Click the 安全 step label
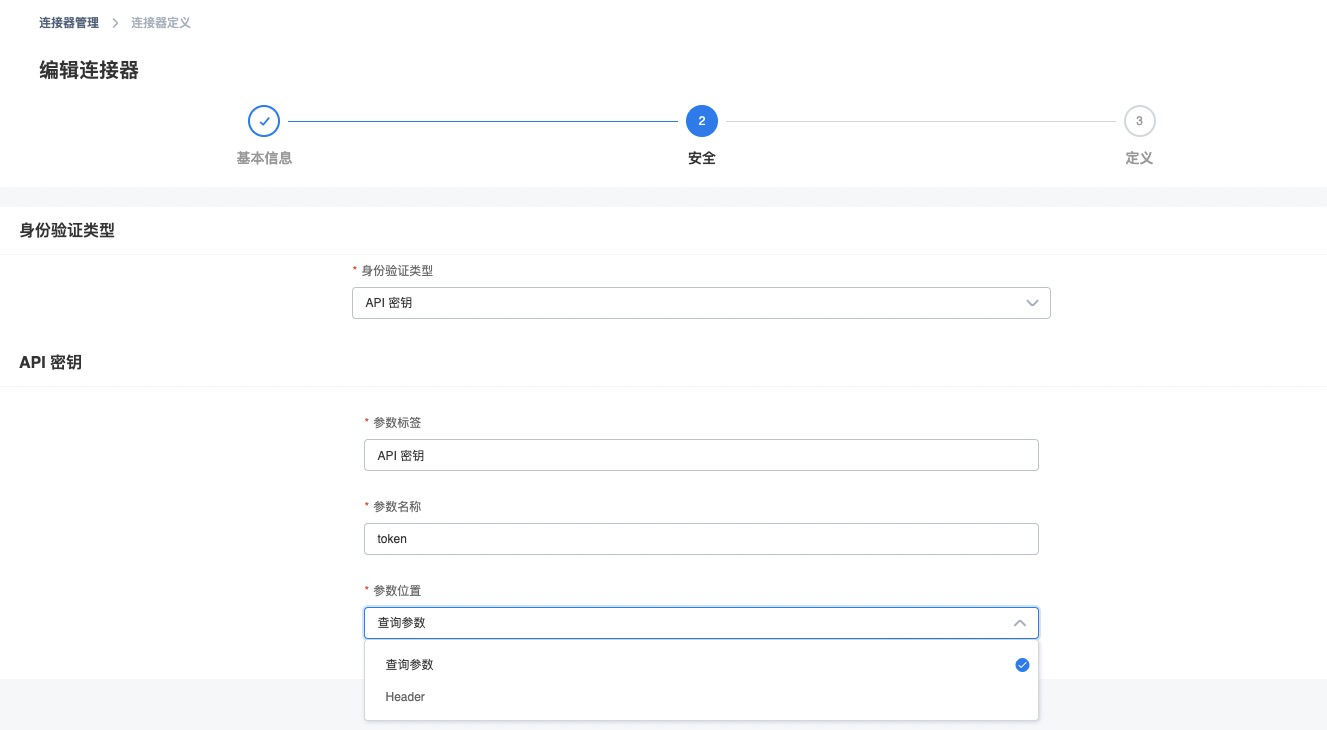This screenshot has width=1327, height=730. tap(702, 158)
